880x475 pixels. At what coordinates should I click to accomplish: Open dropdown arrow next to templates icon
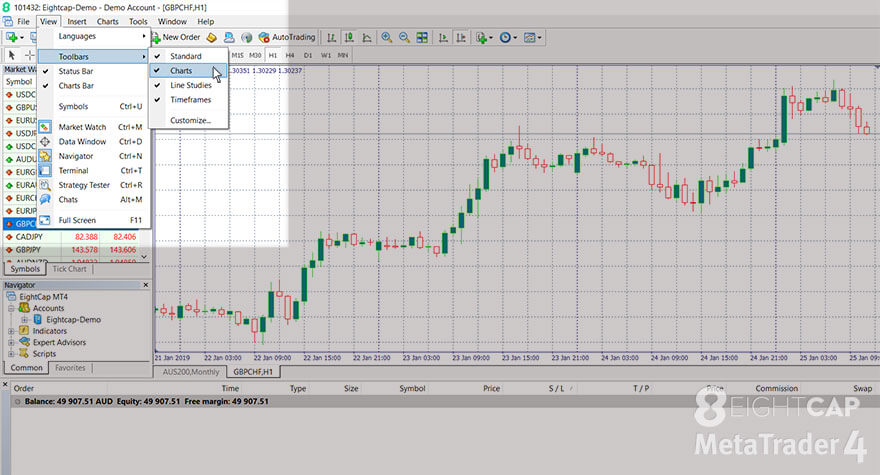coord(540,38)
